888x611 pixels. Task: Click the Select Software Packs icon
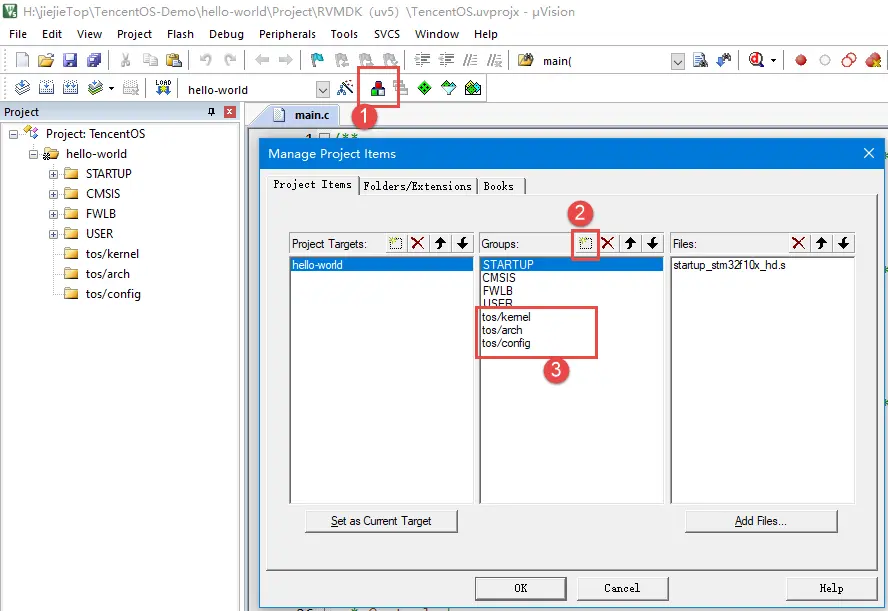point(449,88)
